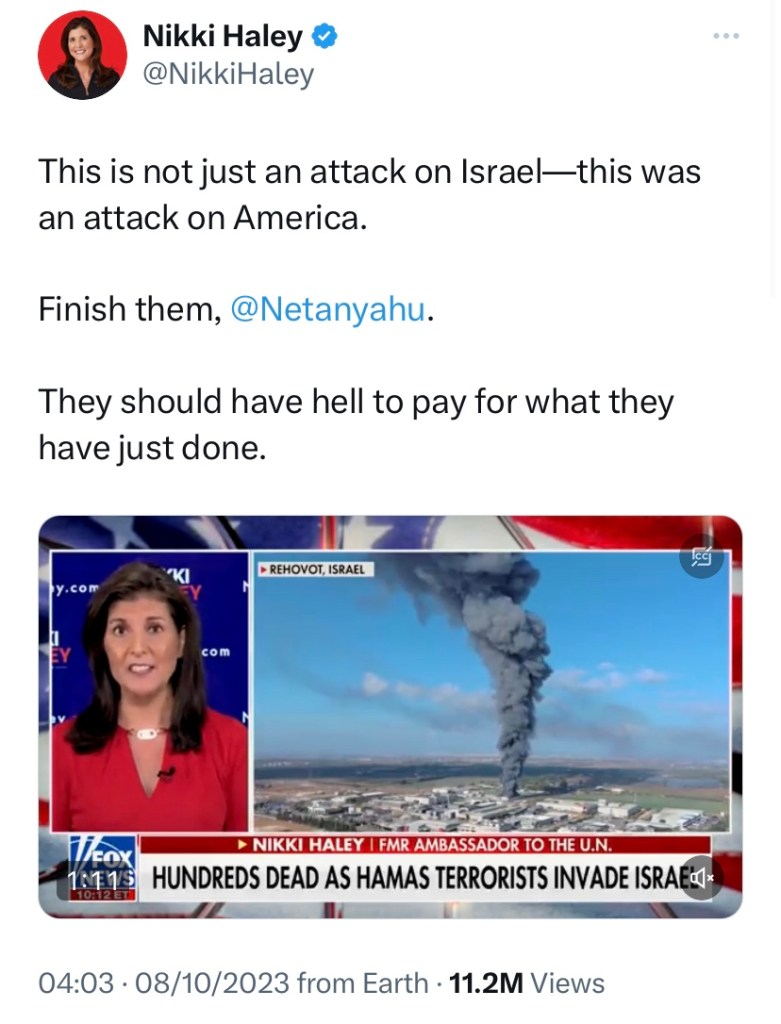Viewport: 781px width, 1024px height.
Task: Play the Fox News video thumbnail
Action: [390, 716]
